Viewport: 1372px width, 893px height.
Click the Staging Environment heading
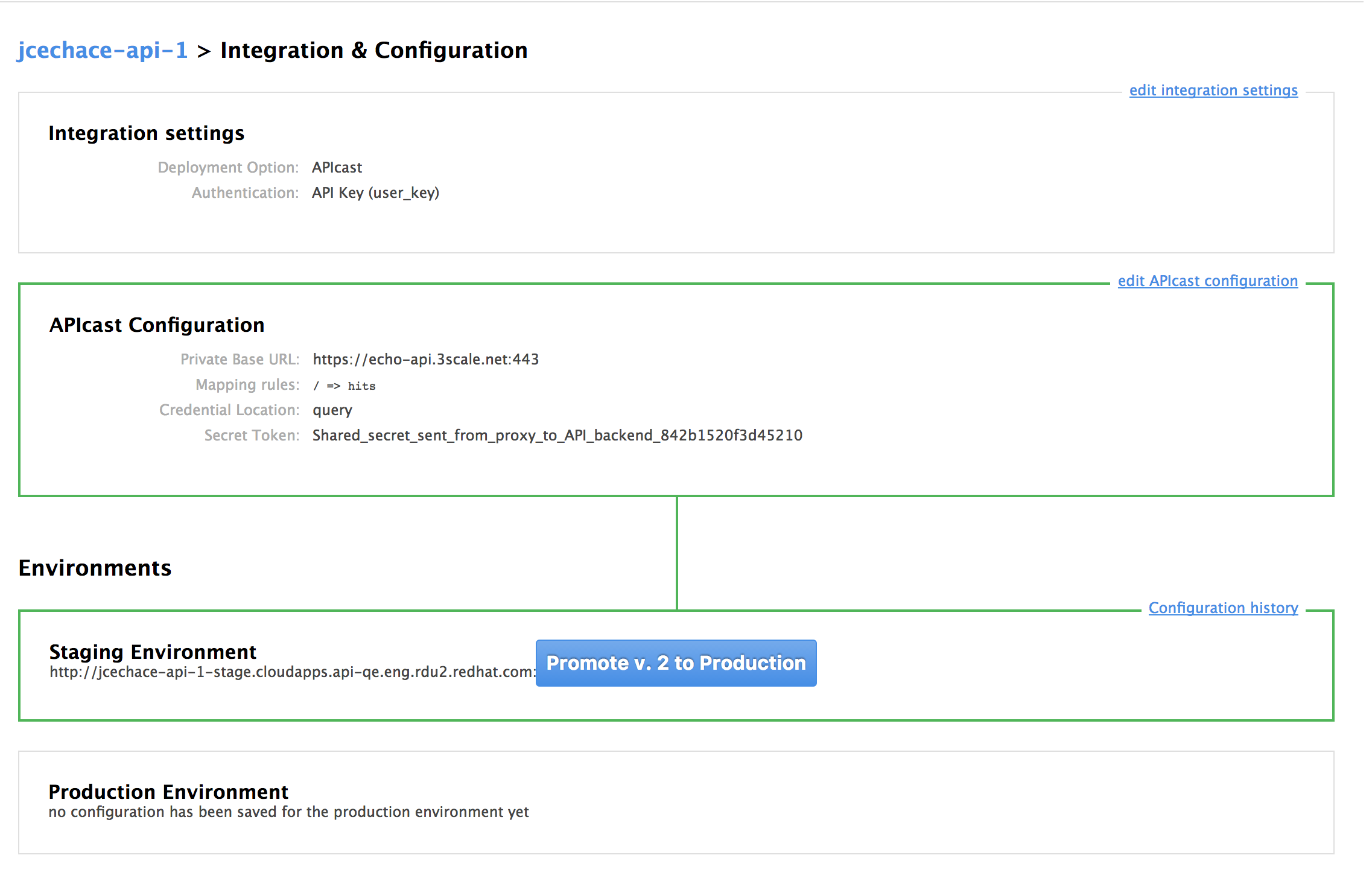click(x=153, y=652)
